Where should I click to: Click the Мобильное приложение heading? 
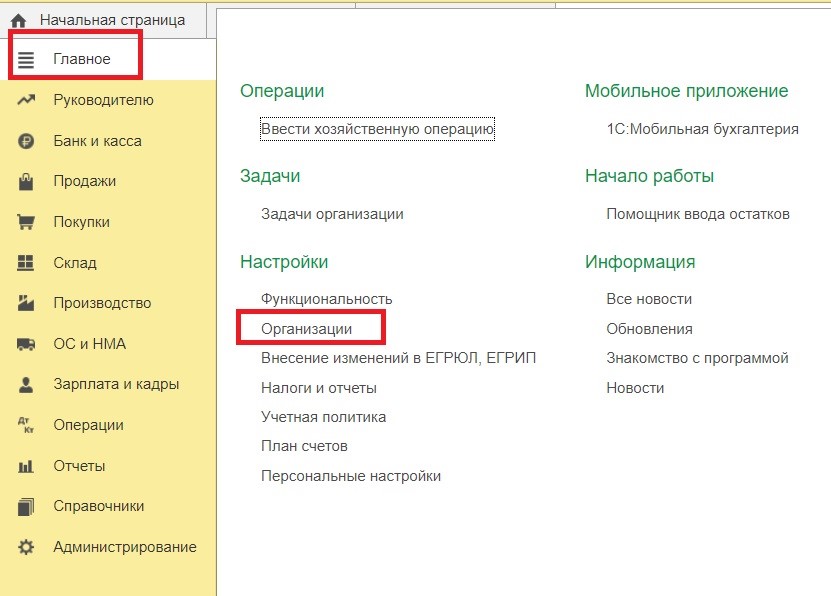click(x=686, y=91)
